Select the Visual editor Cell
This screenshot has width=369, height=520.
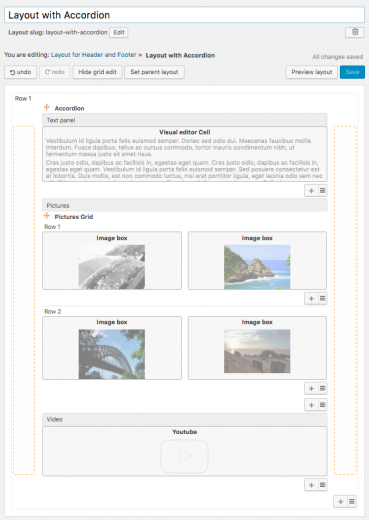pyautogui.click(x=185, y=154)
